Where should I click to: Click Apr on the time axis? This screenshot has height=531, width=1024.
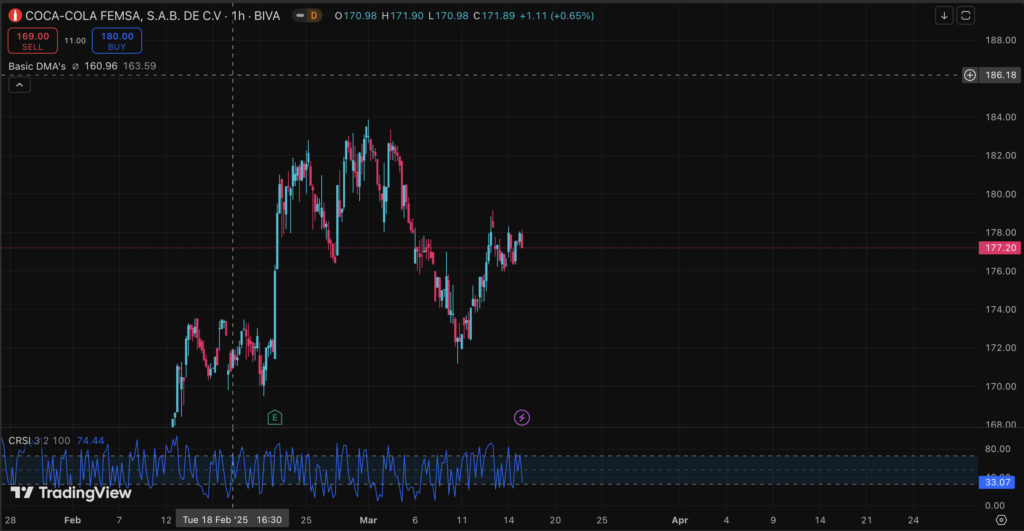click(x=680, y=520)
